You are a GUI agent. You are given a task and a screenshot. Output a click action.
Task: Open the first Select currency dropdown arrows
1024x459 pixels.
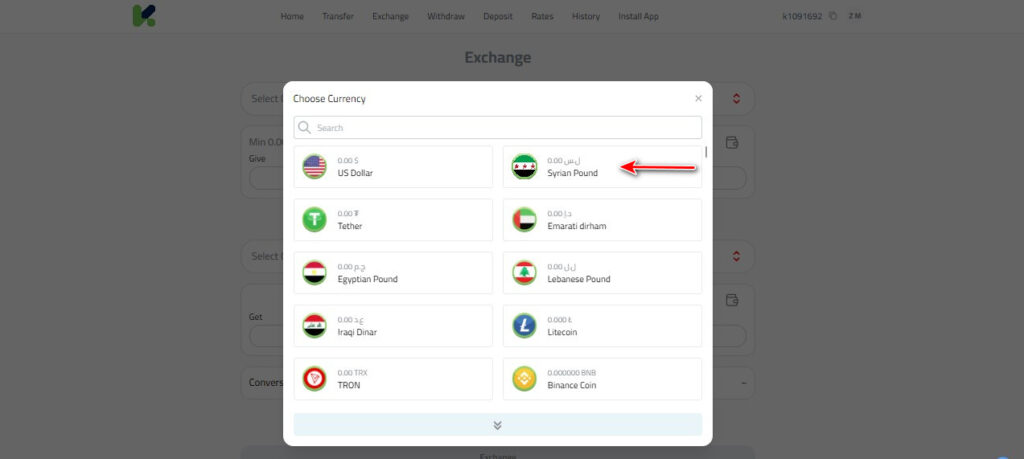click(x=737, y=99)
